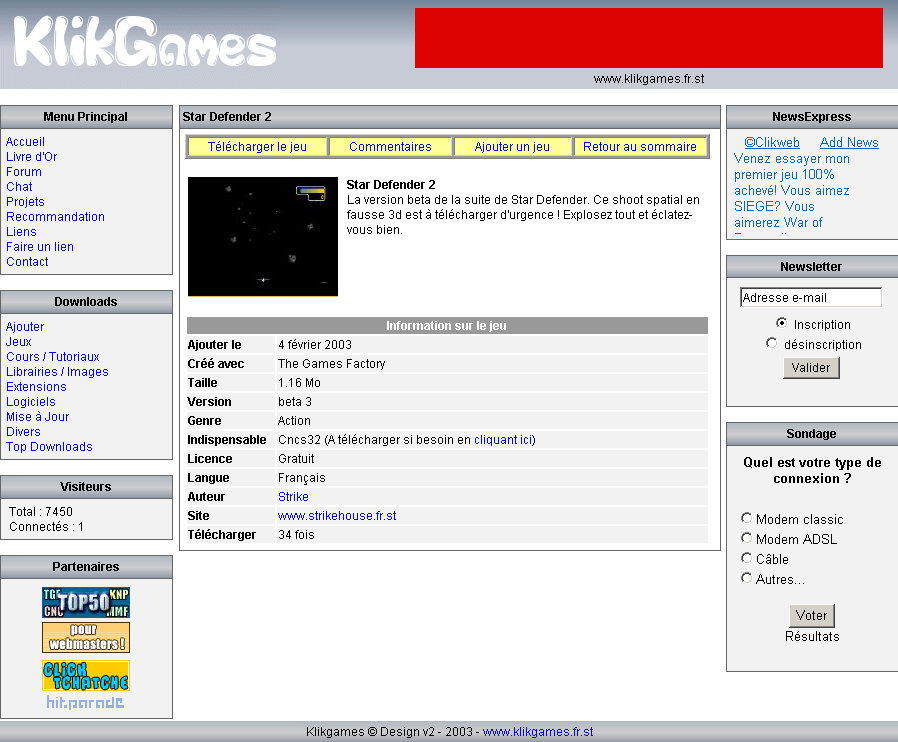
Task: Click the Français language value
Action: coord(302,477)
